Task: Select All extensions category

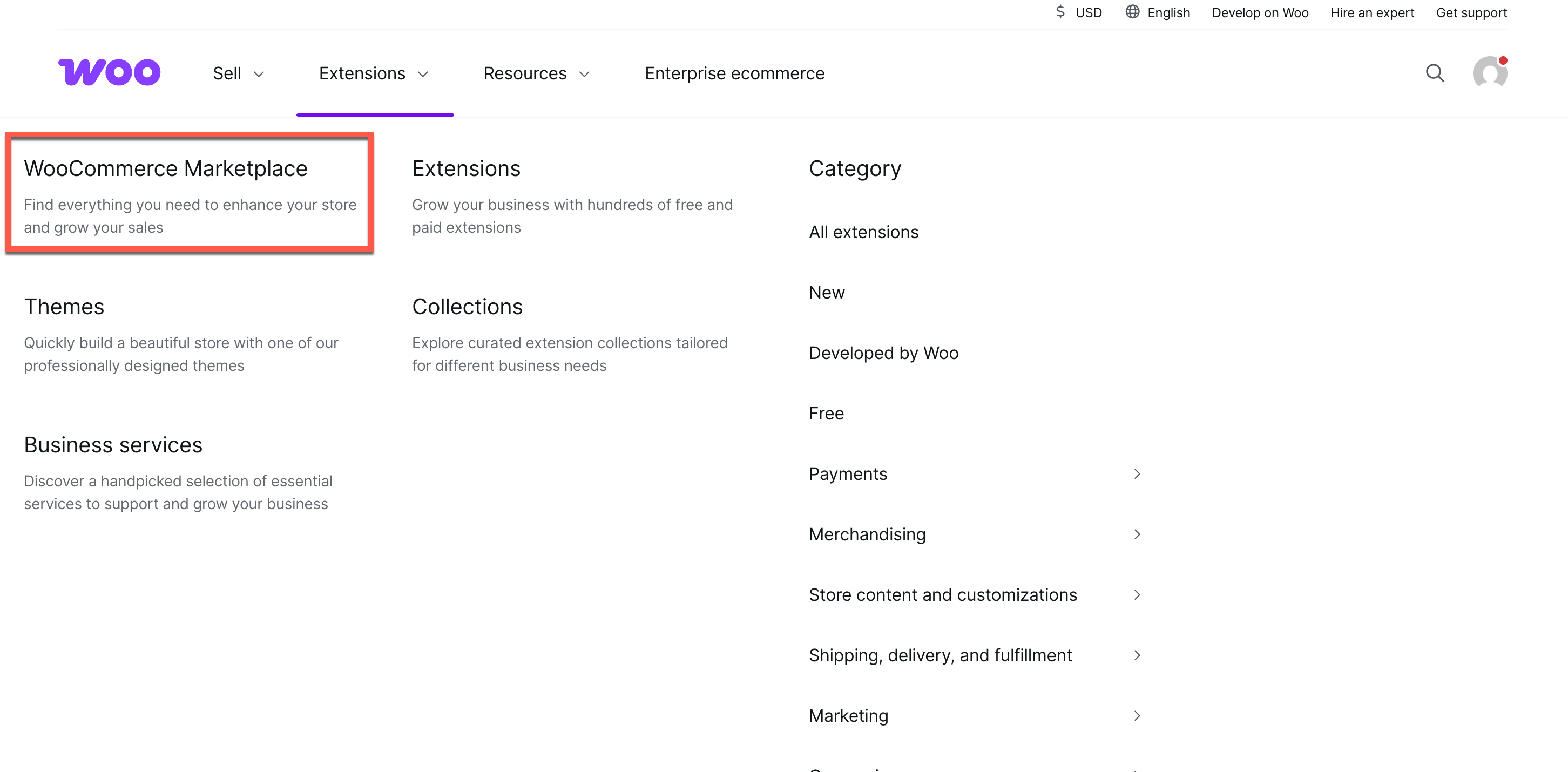Action: 864,232
